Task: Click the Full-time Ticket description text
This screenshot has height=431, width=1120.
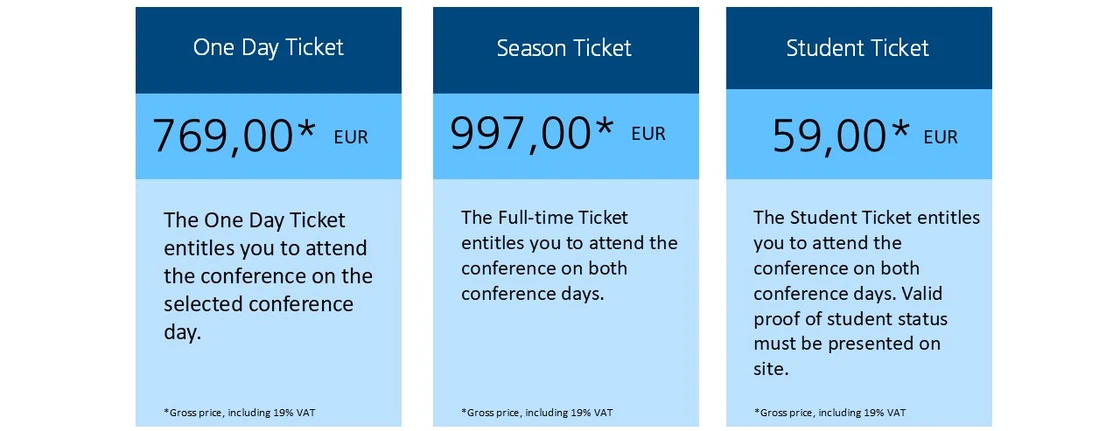Action: [x=568, y=255]
